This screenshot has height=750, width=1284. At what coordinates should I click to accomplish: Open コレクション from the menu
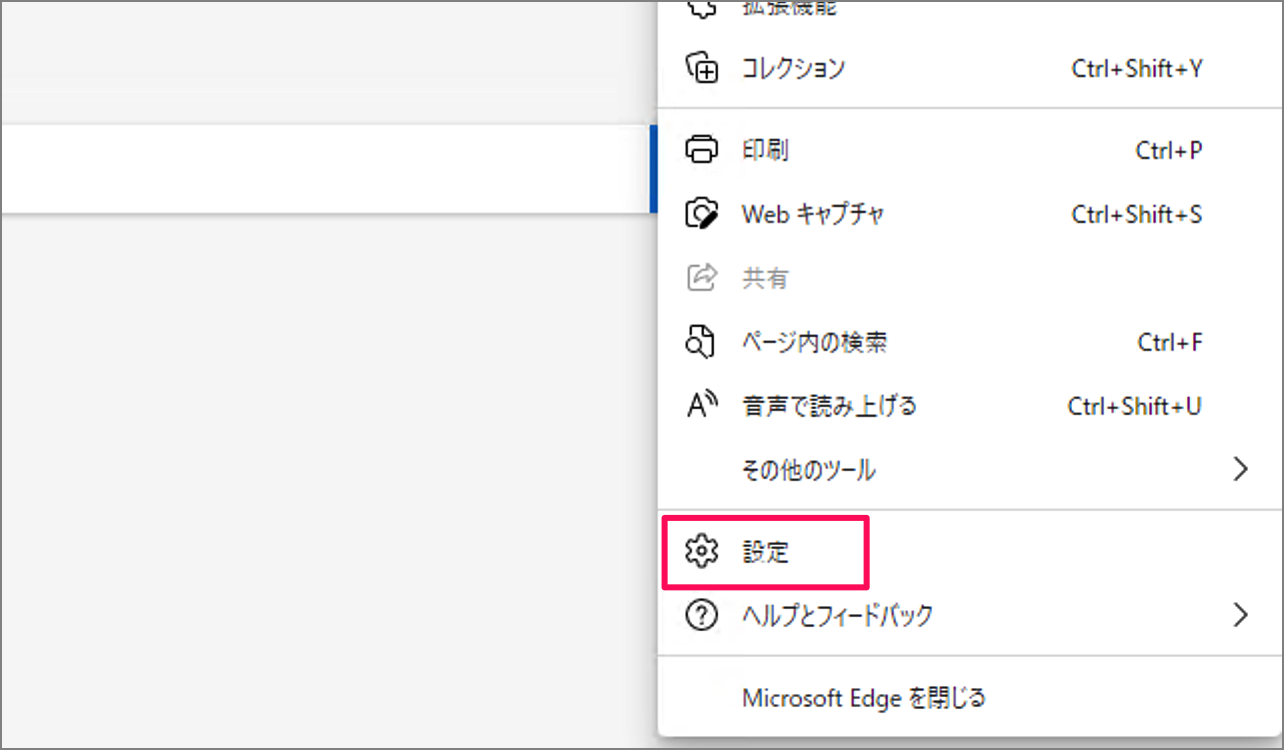[793, 69]
